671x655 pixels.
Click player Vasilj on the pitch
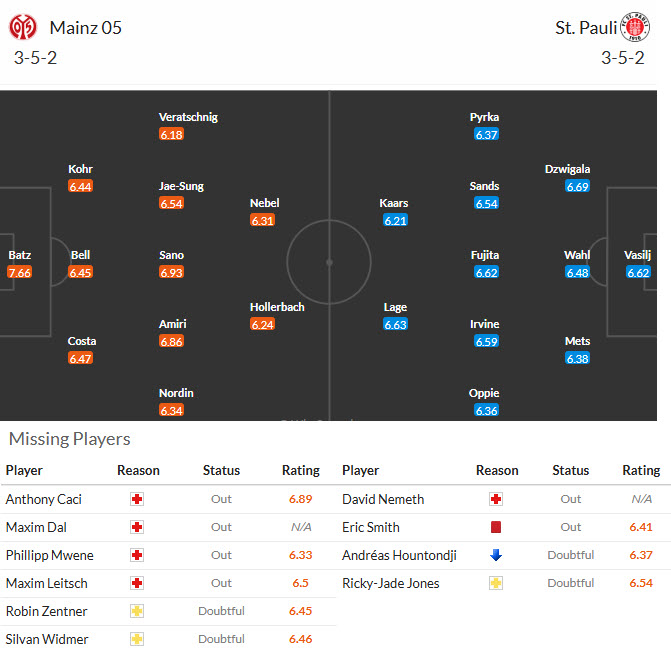pyautogui.click(x=638, y=255)
